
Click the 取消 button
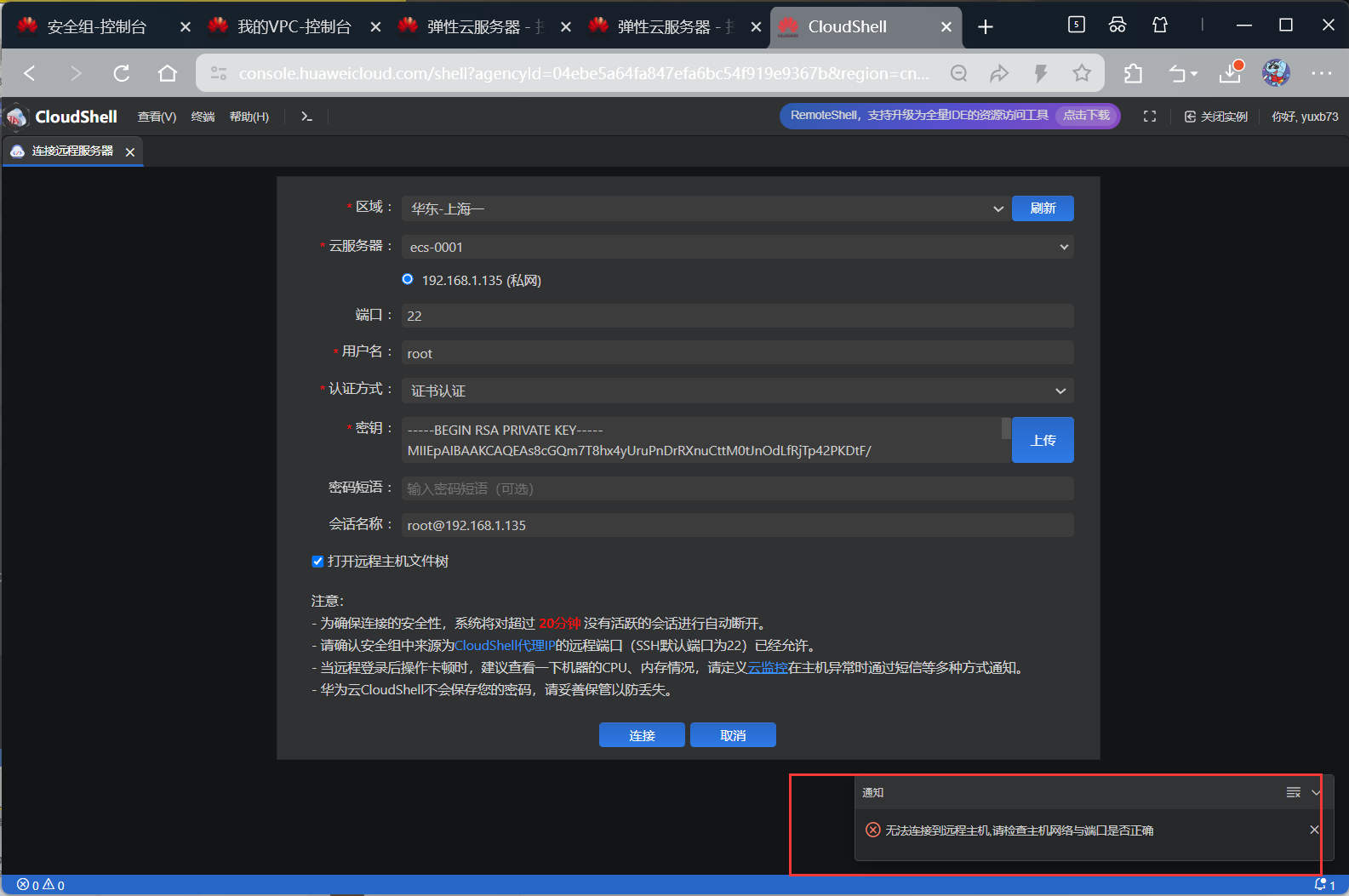coord(733,735)
